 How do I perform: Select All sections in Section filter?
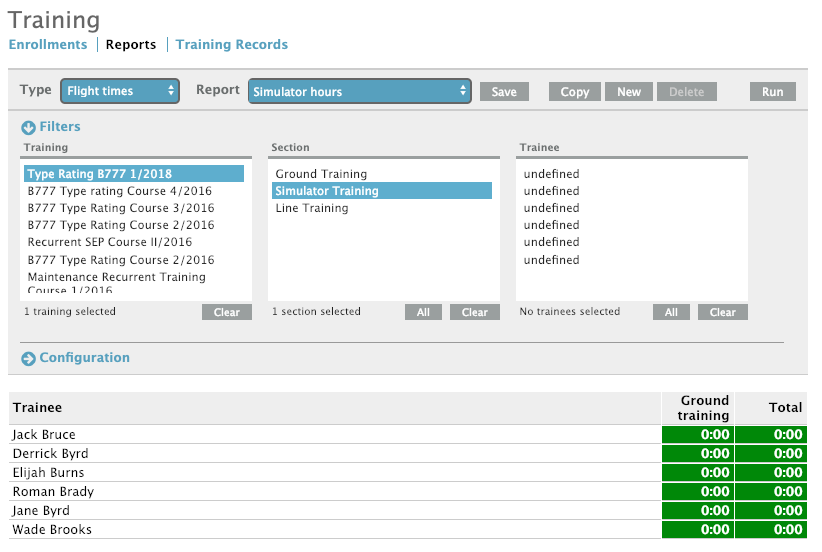423,312
